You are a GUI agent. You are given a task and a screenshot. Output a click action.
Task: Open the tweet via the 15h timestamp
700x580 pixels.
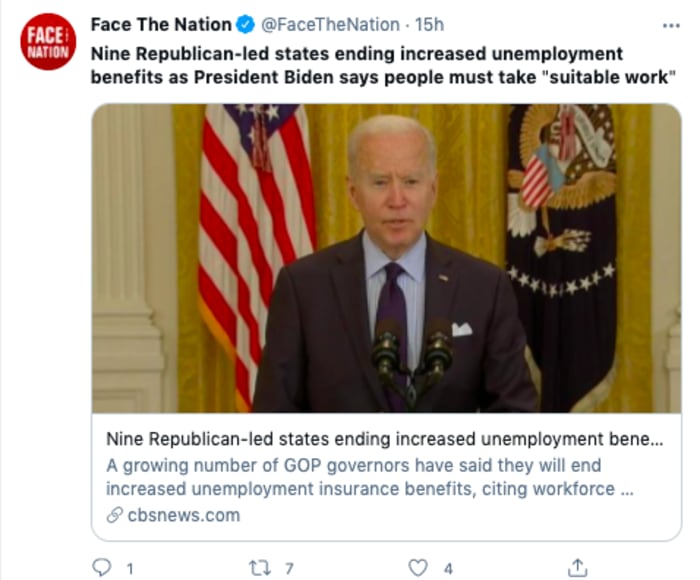pos(430,24)
